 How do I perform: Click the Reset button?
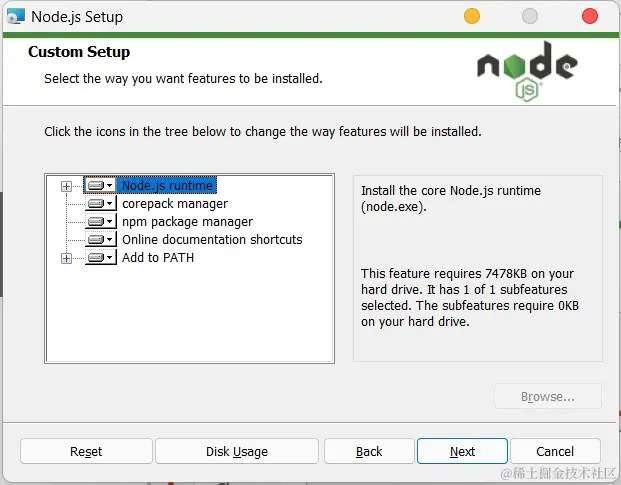86,451
